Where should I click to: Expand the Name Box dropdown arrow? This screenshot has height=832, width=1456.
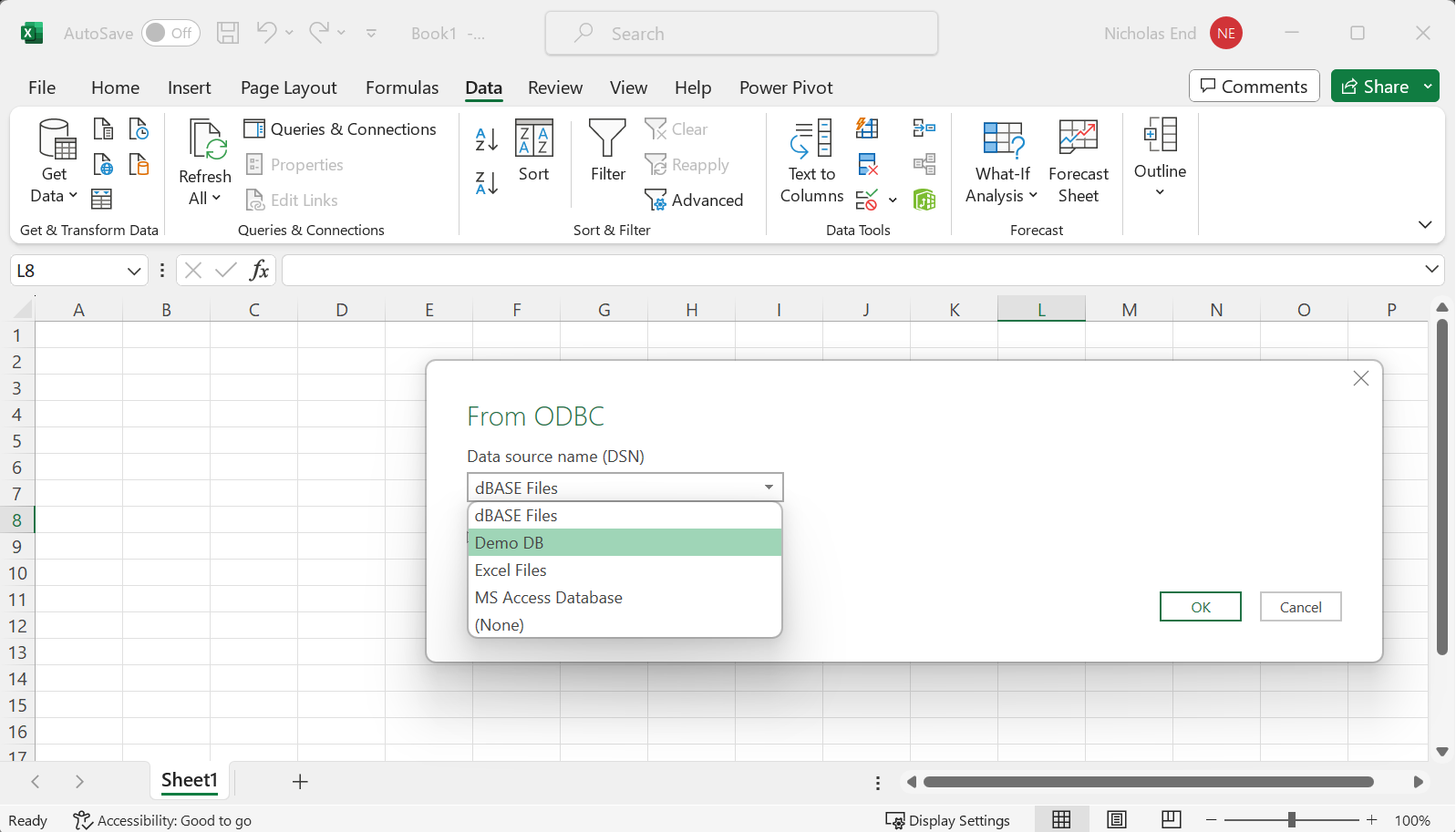tap(133, 271)
